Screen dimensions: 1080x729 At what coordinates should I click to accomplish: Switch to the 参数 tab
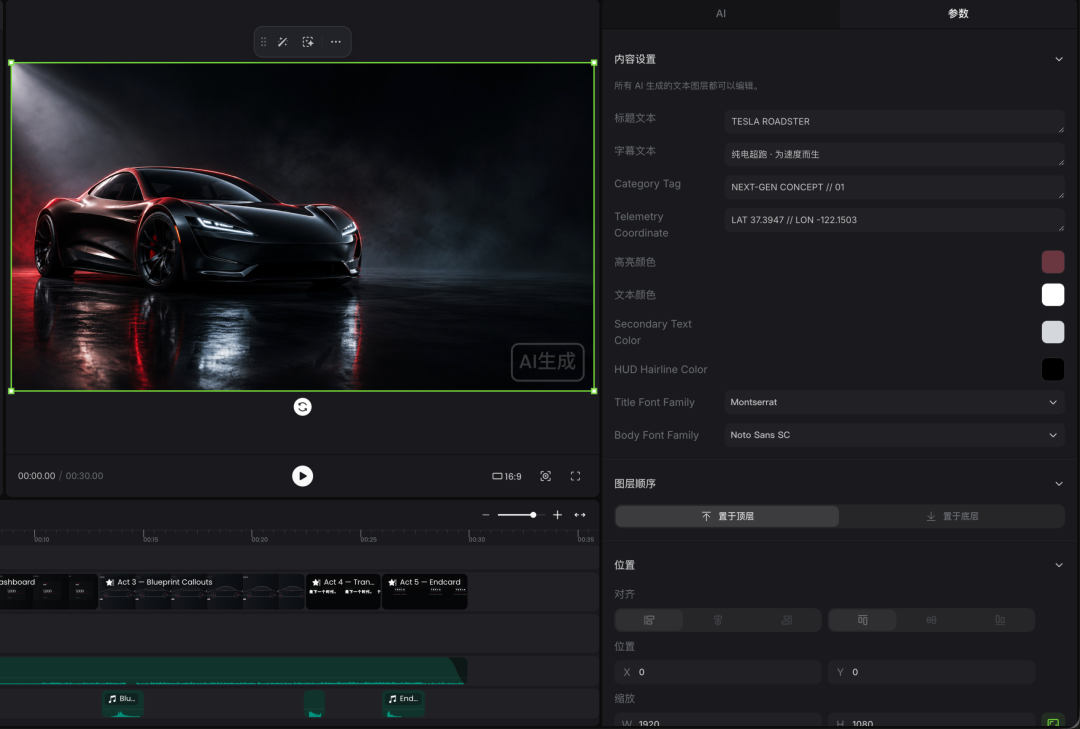coord(958,13)
